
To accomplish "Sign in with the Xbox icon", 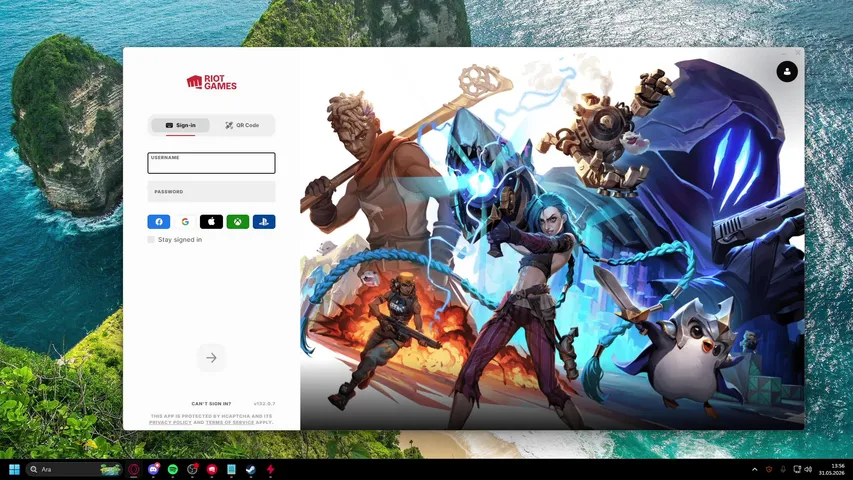I will click(x=238, y=221).
